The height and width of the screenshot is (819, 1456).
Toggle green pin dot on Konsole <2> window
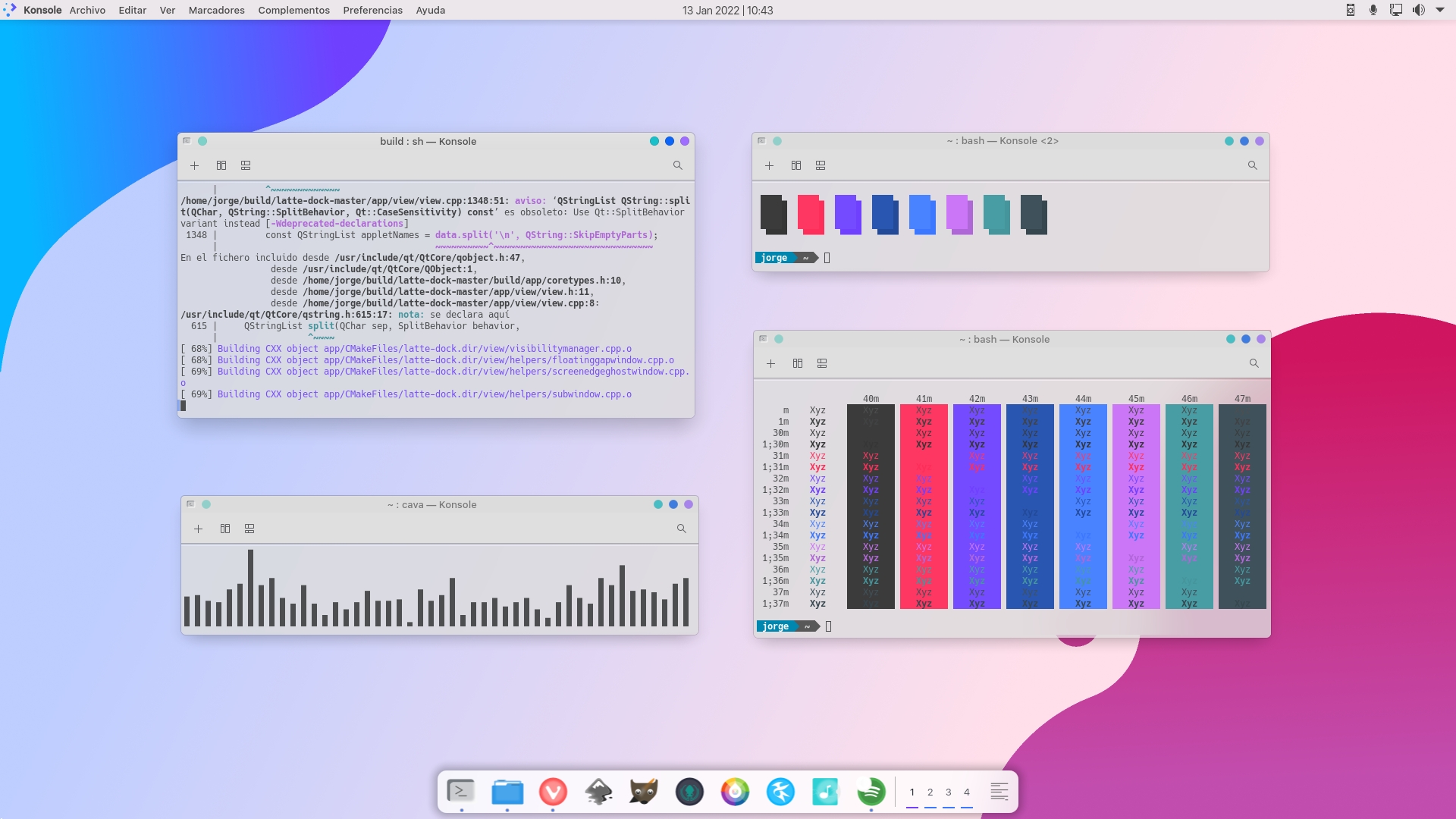[777, 141]
